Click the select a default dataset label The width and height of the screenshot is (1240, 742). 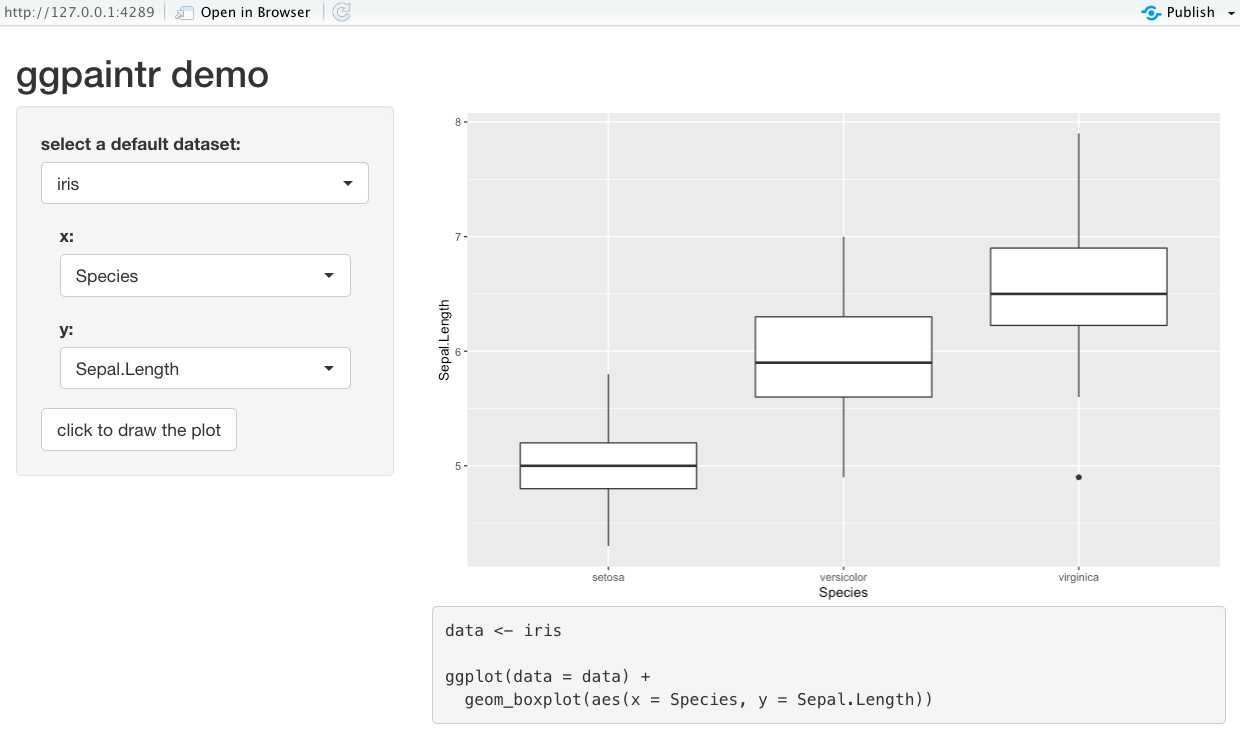coord(141,144)
